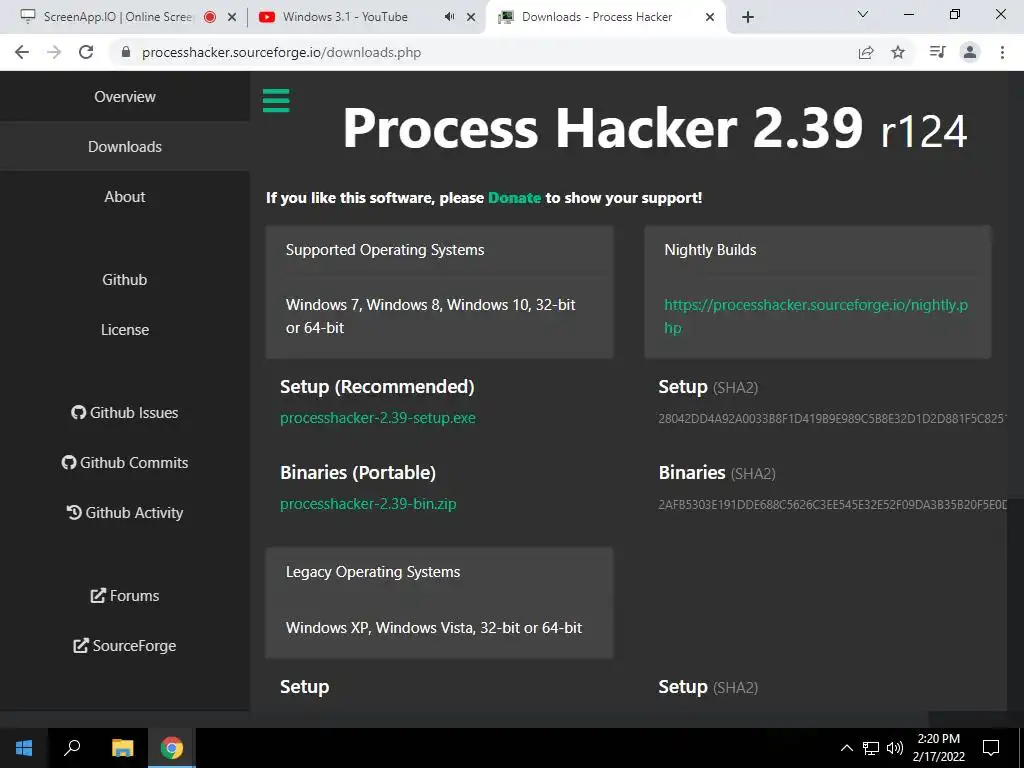Open Github Issues in the sidebar
1024x768 pixels.
[125, 413]
